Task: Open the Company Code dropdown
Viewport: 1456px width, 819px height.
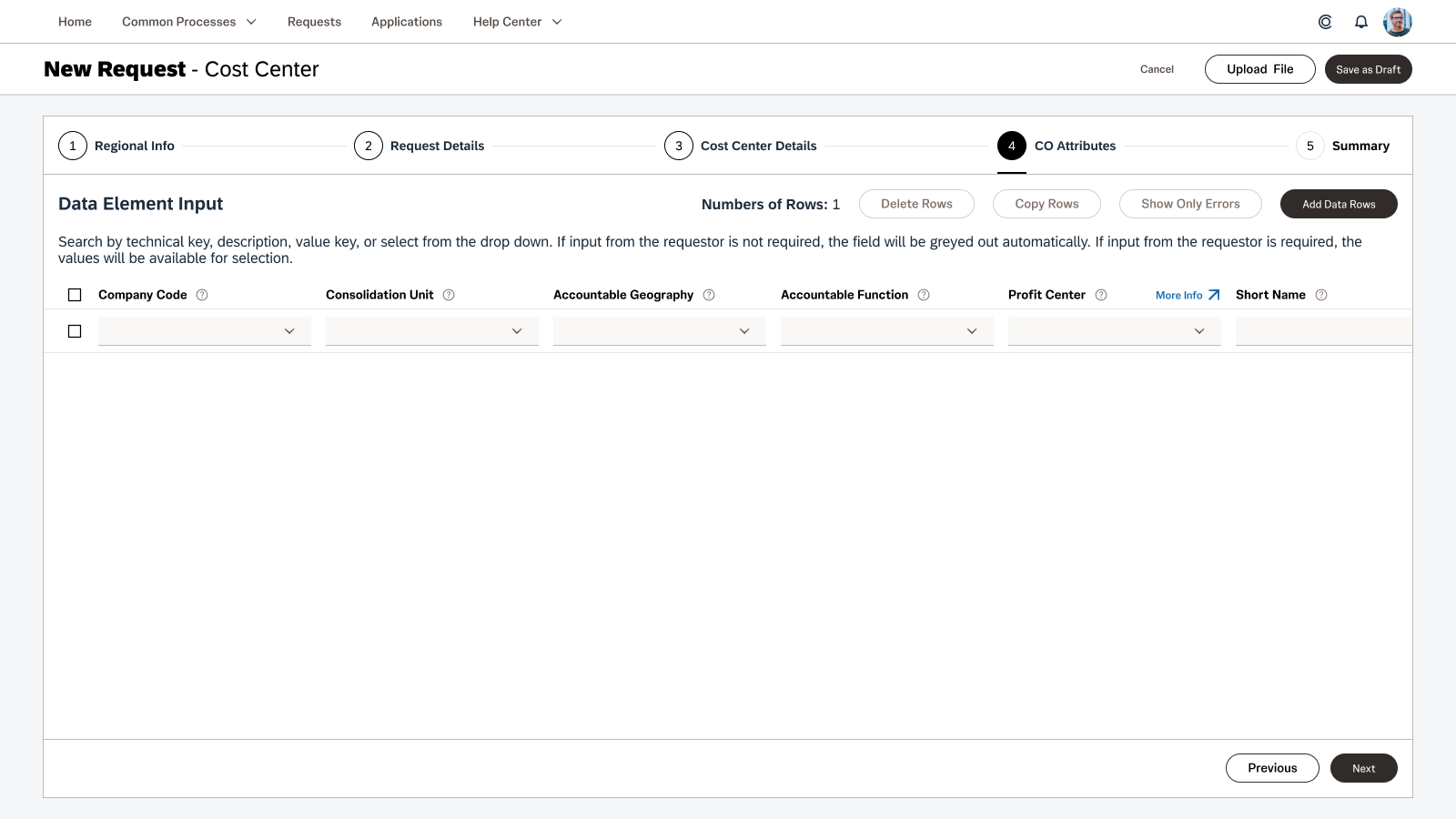Action: pyautogui.click(x=205, y=331)
